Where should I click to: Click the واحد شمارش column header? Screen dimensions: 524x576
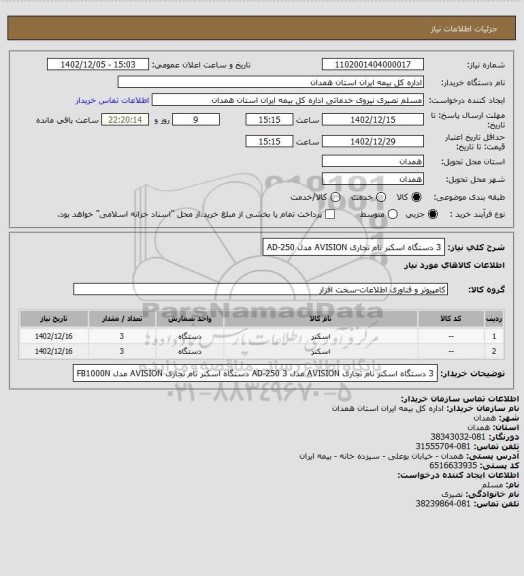190,319
